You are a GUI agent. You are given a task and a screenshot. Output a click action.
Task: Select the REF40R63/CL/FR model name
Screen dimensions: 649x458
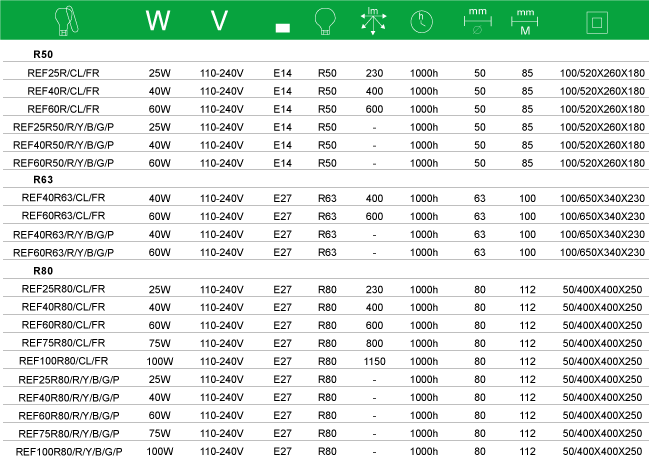[x=63, y=198]
